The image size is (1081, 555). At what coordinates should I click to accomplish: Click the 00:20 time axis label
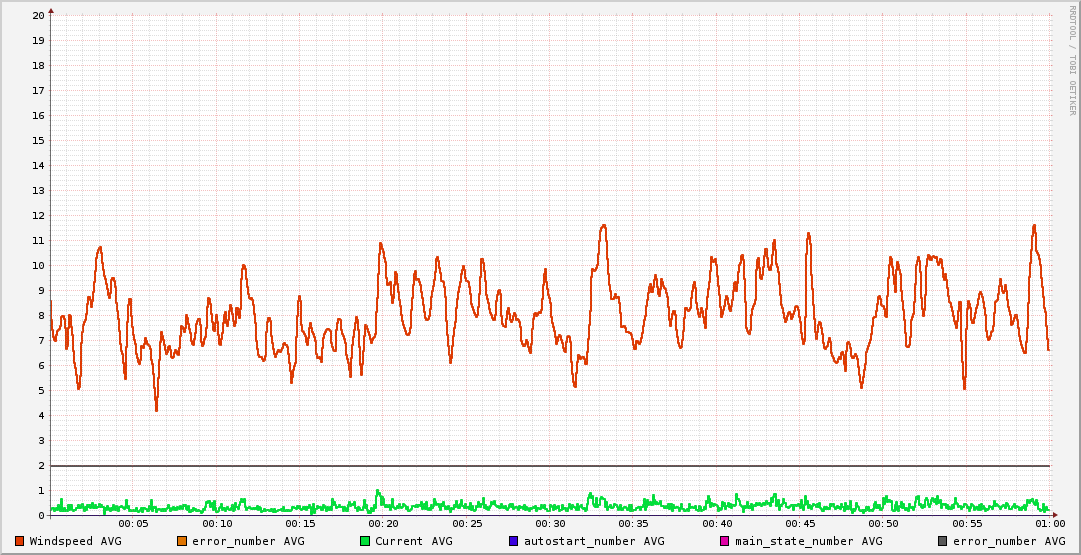pos(383,523)
